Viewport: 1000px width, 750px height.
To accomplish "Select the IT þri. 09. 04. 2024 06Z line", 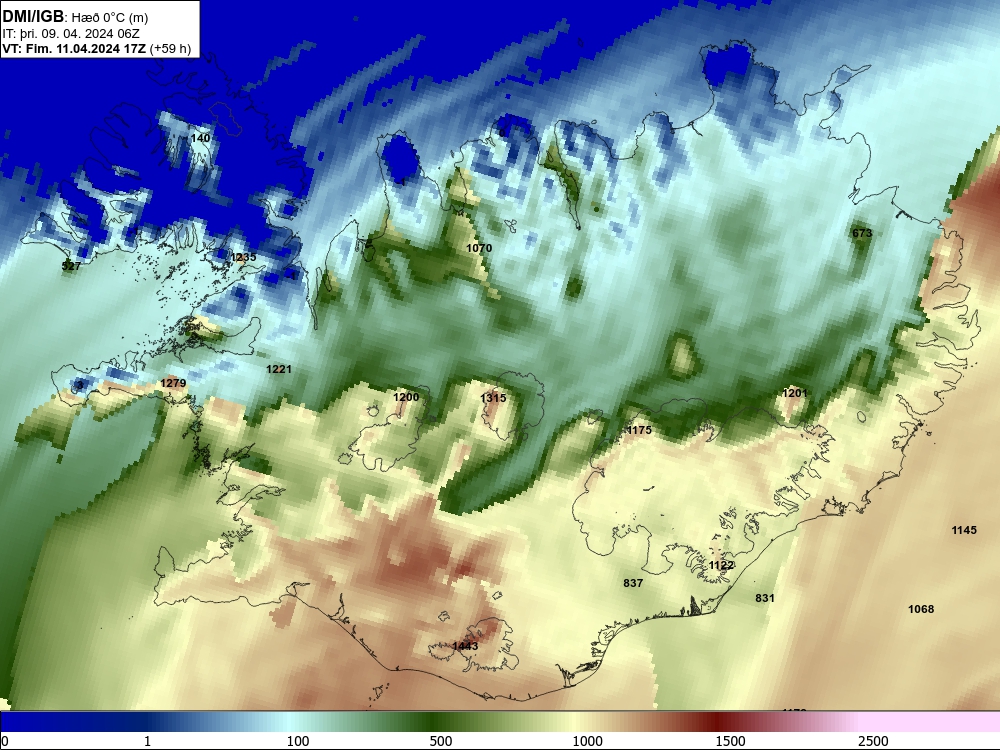I will tap(71, 34).
